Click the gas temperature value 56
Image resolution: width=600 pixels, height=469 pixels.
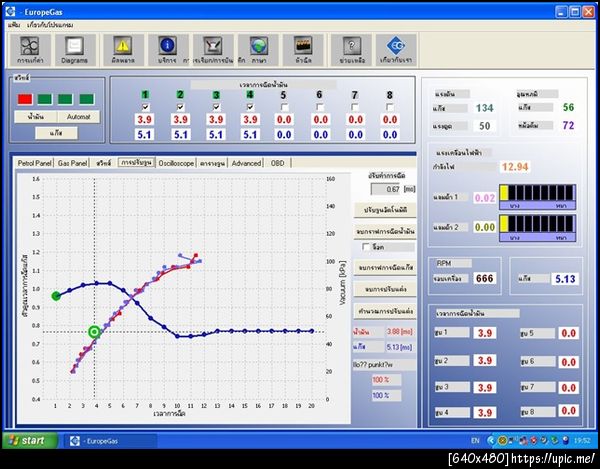(568, 107)
